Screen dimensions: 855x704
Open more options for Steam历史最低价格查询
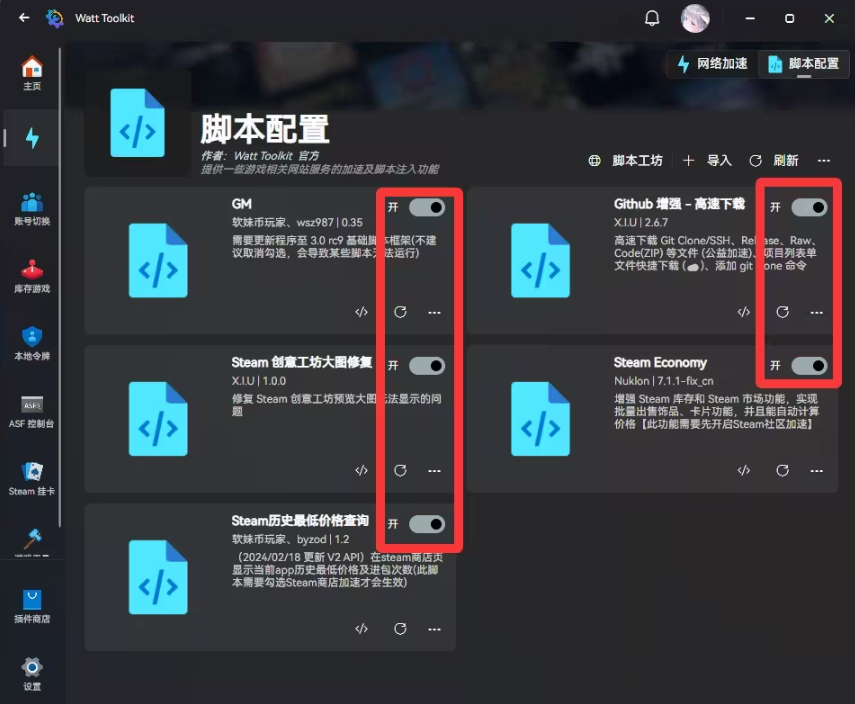[x=435, y=629]
